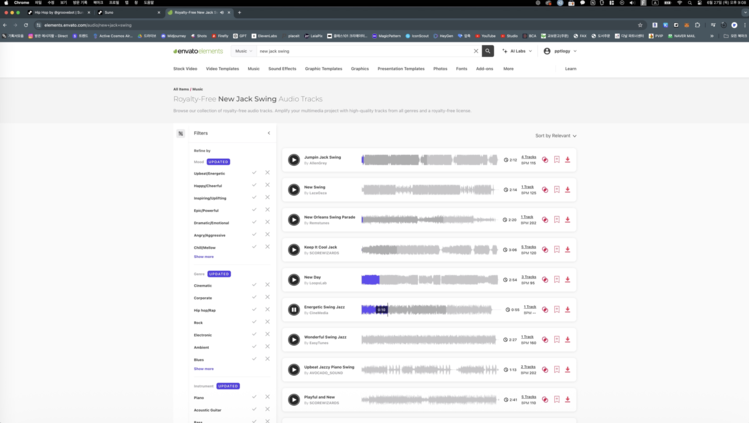Image resolution: width=749 pixels, height=423 pixels.
Task: Bookmark the New Orleans Swing Parade track
Action: pyautogui.click(x=556, y=220)
